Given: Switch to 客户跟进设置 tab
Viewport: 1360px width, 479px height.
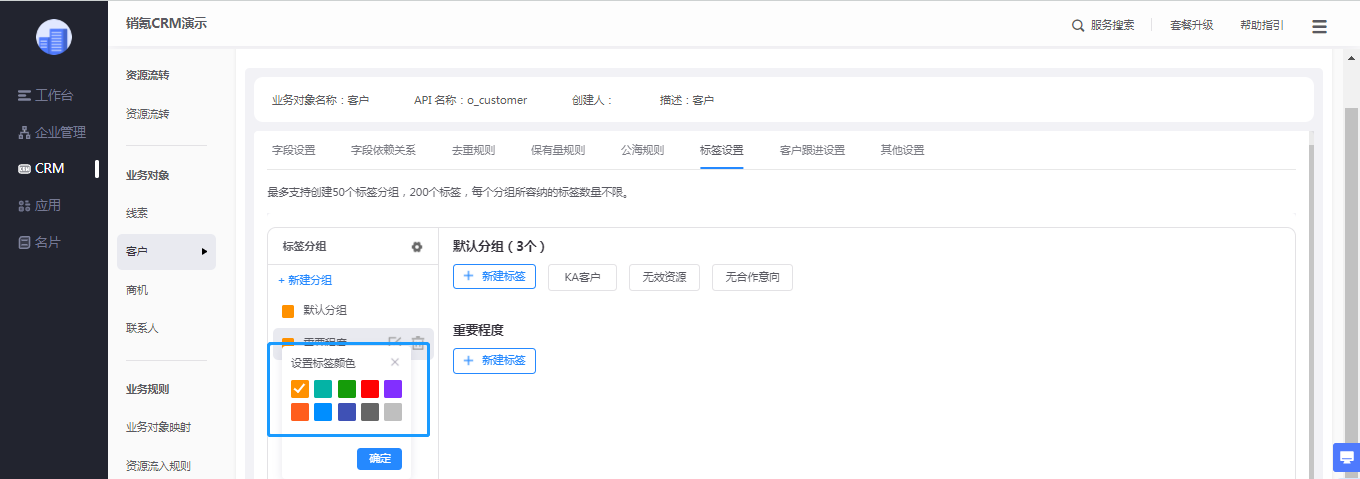Looking at the screenshot, I should pyautogui.click(x=812, y=150).
